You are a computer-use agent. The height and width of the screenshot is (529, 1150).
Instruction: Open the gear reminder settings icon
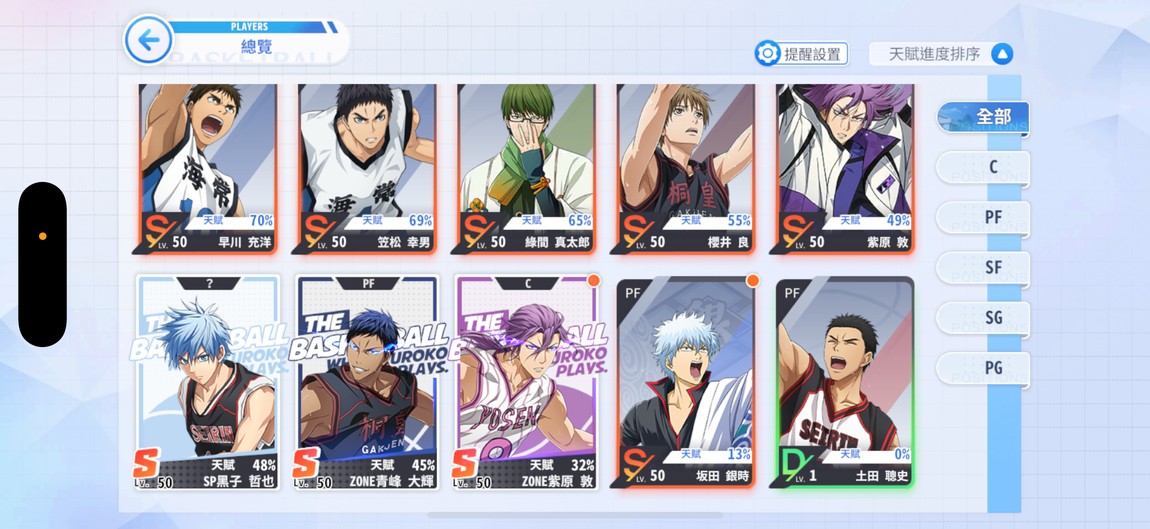click(768, 54)
